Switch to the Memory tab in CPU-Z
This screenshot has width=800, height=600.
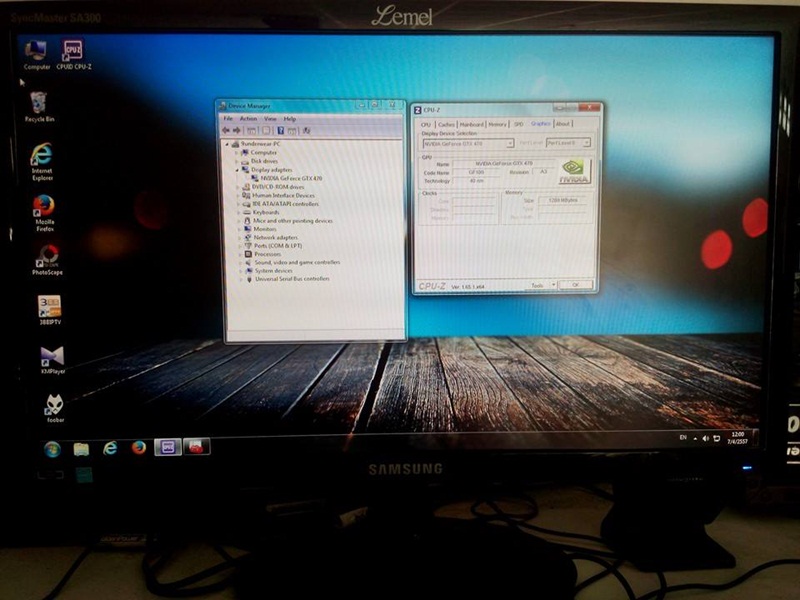497,124
